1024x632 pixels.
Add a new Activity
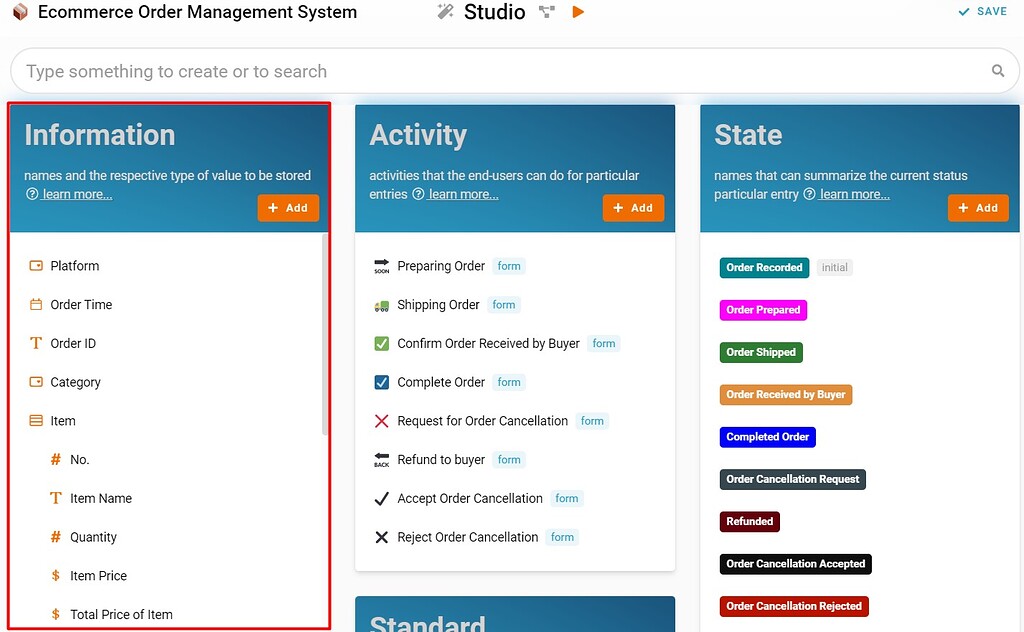click(x=633, y=208)
